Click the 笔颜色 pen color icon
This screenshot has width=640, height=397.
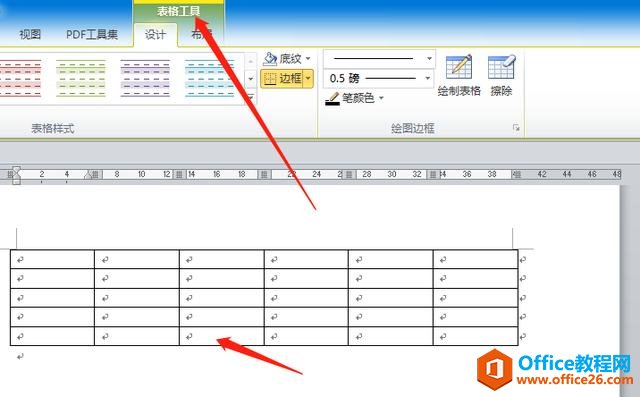coord(333,98)
